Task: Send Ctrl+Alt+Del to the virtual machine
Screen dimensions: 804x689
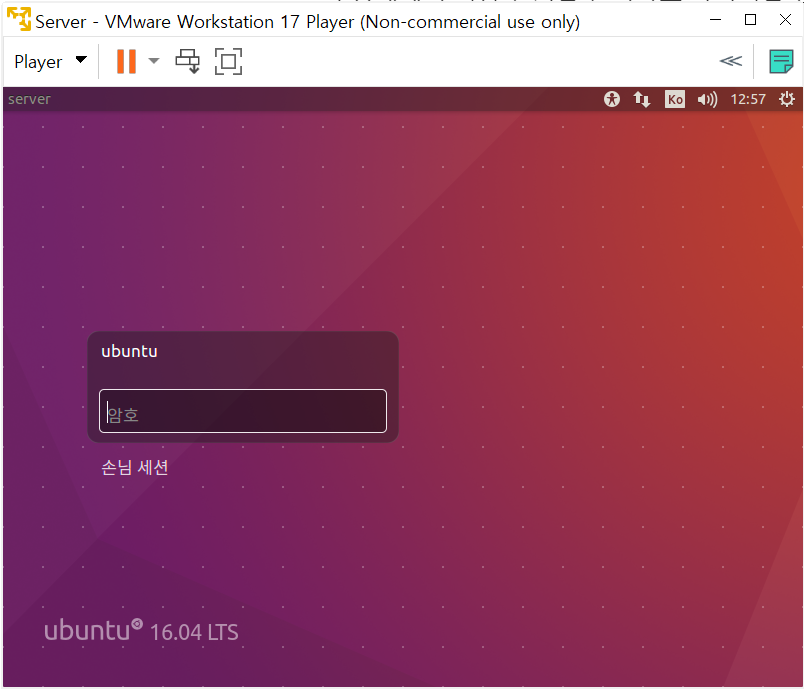Action: click(188, 62)
